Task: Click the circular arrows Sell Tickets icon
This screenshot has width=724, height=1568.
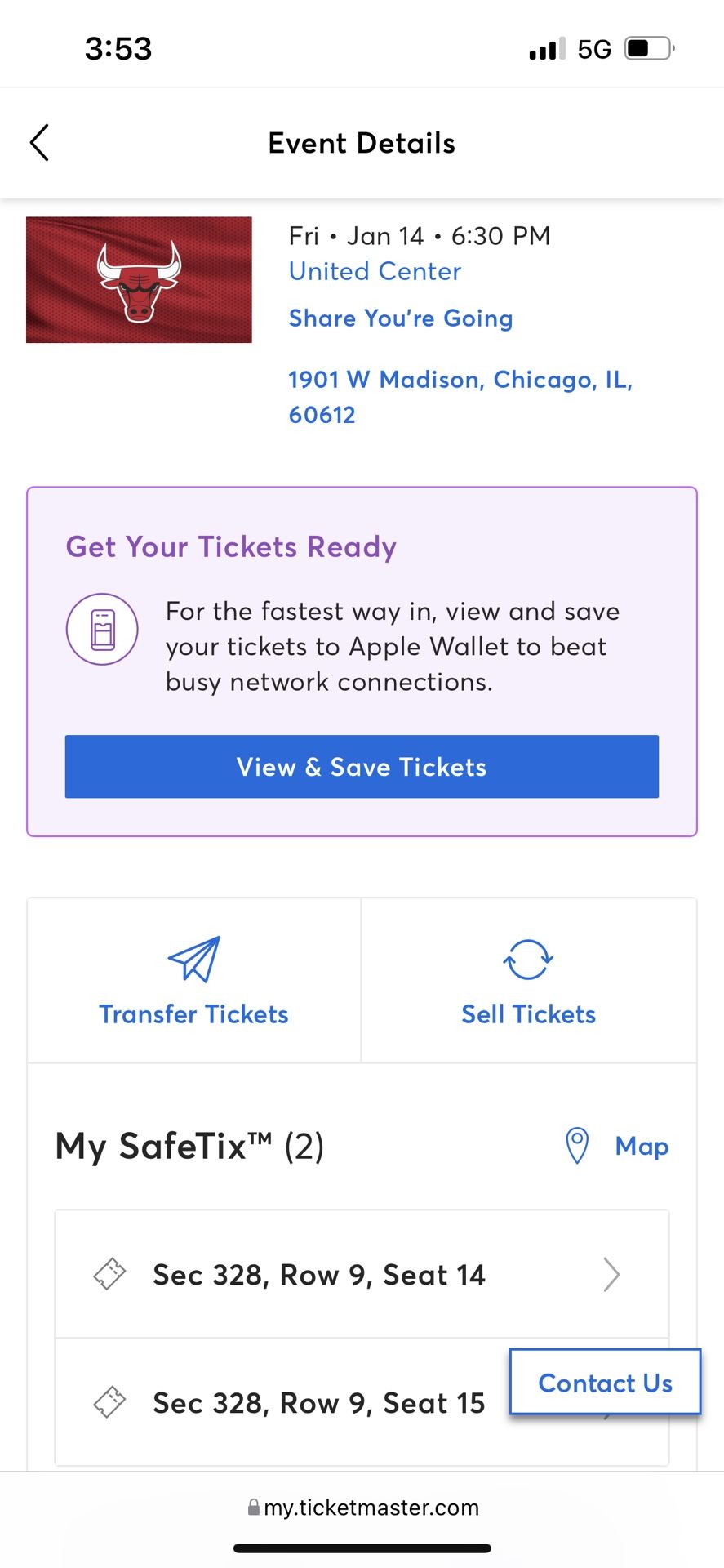Action: (528, 959)
